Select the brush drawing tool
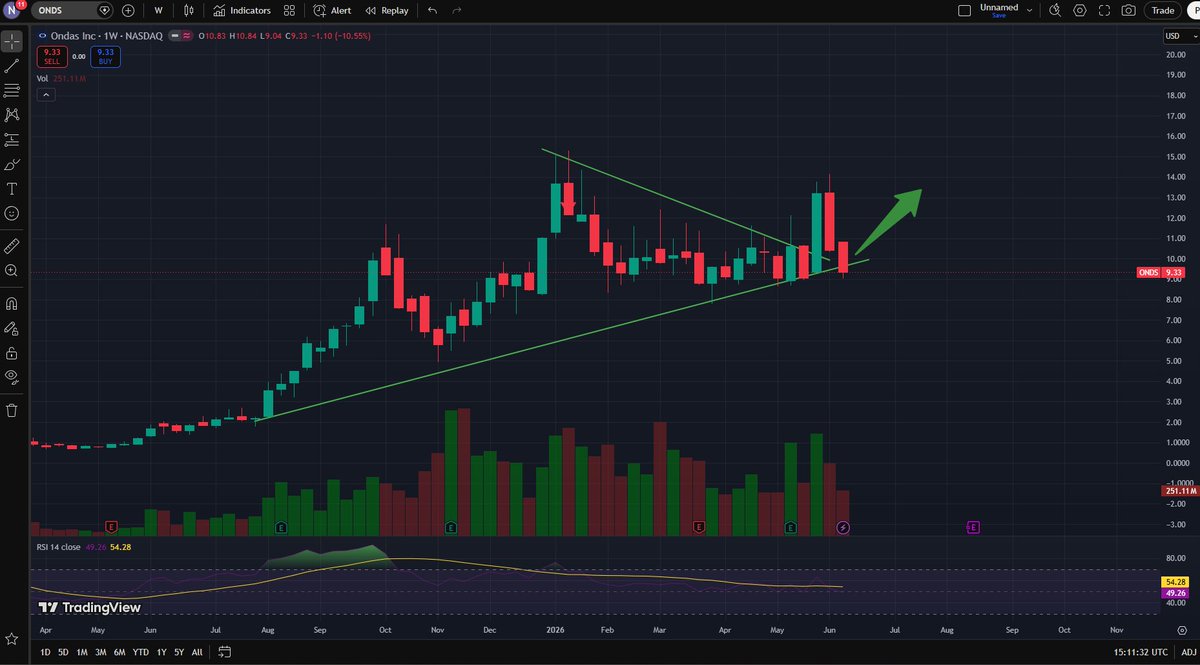The height and width of the screenshot is (665, 1200). pos(11,164)
